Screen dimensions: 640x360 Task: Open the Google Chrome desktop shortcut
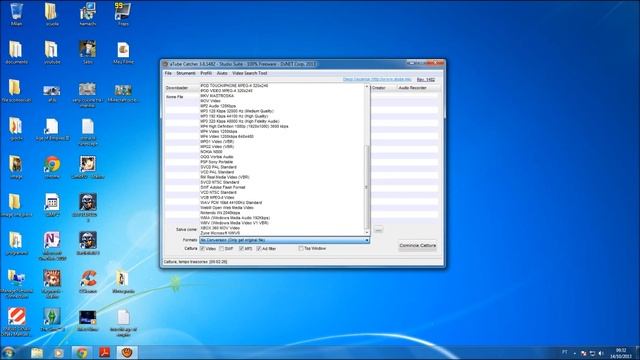[x=52, y=167]
